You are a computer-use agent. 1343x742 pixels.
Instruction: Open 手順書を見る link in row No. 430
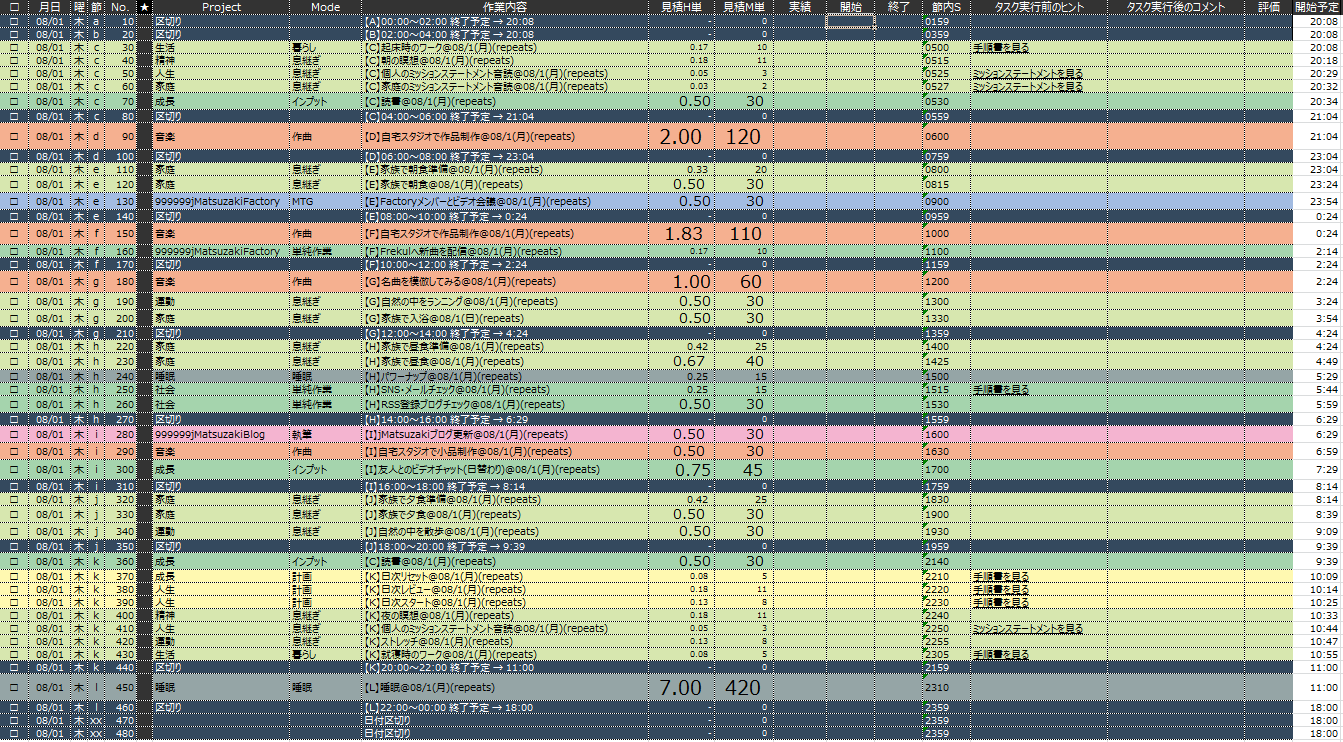pos(1001,654)
